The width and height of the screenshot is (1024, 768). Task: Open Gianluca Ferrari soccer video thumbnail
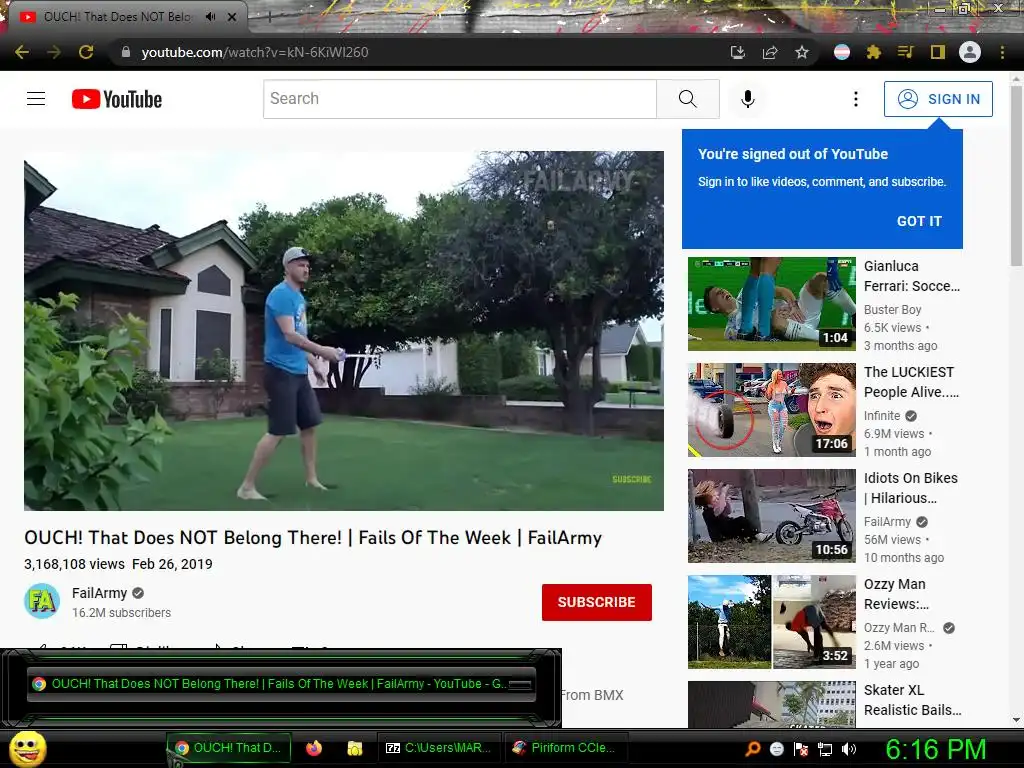(772, 304)
